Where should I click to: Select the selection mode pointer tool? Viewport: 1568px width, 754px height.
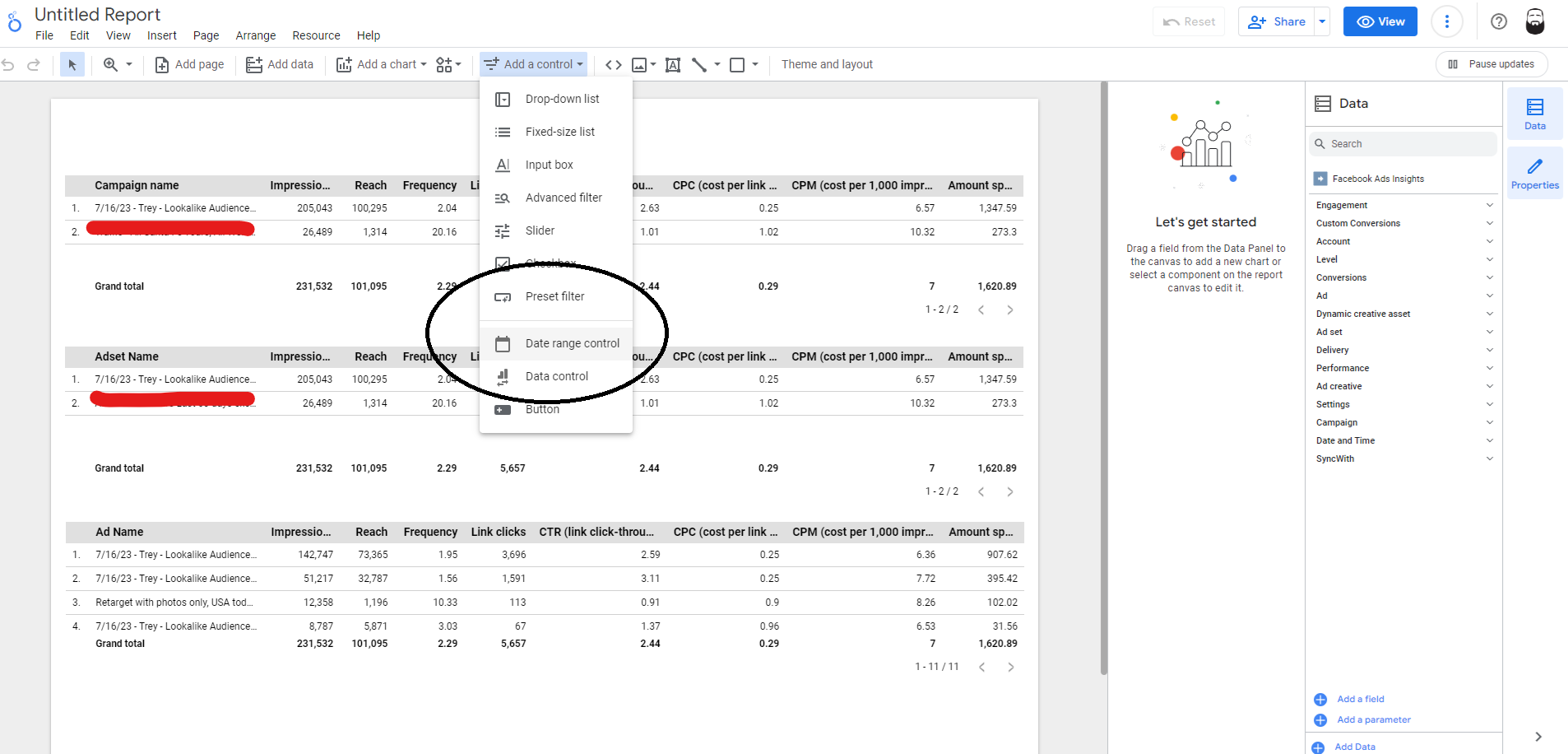point(72,64)
